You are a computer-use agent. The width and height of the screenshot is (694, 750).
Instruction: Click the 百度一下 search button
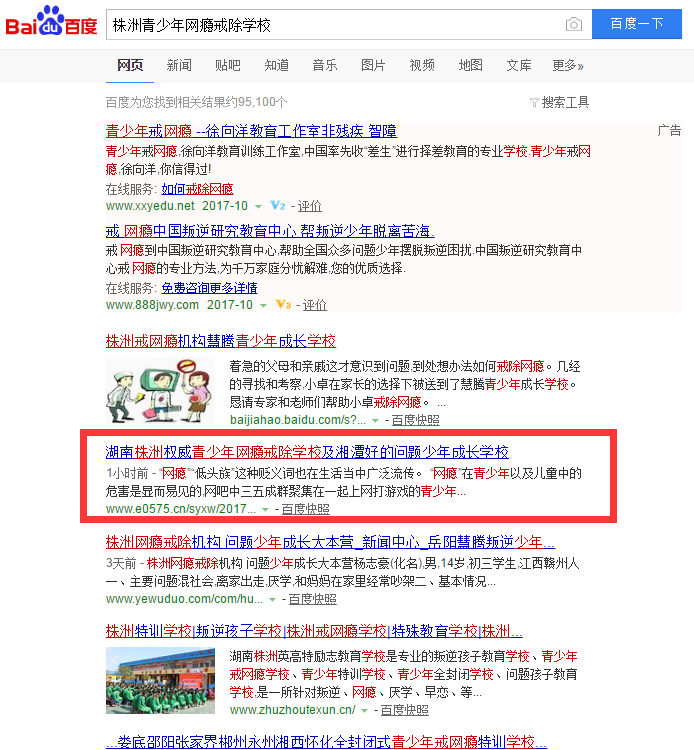tap(637, 23)
